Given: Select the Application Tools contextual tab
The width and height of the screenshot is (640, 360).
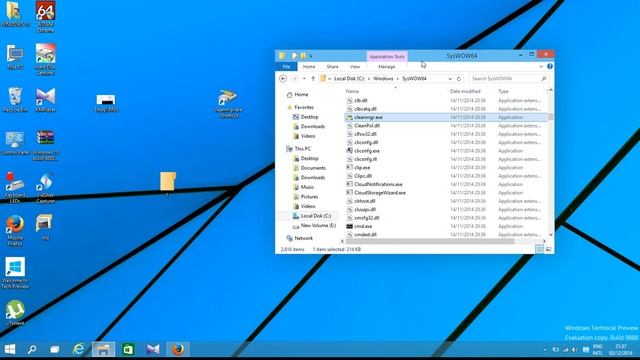Looking at the screenshot, I should click(387, 56).
